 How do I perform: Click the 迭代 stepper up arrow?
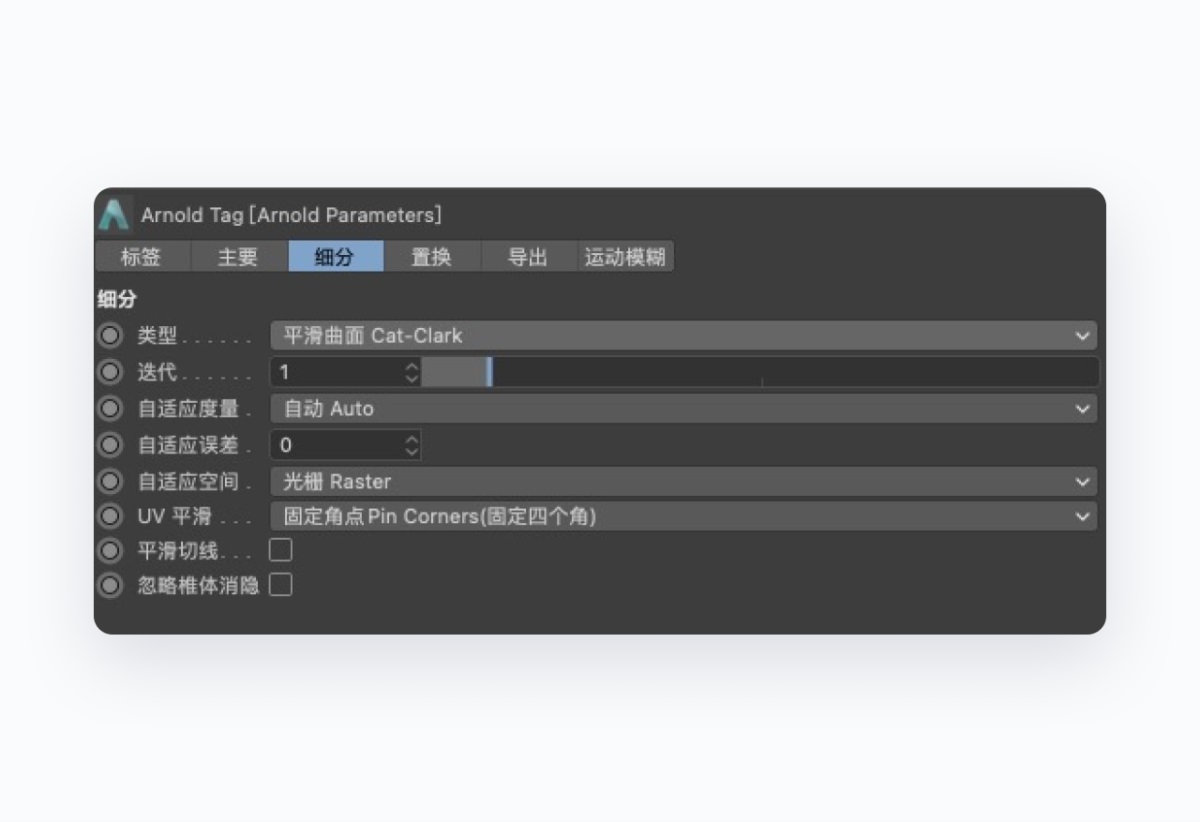point(411,367)
